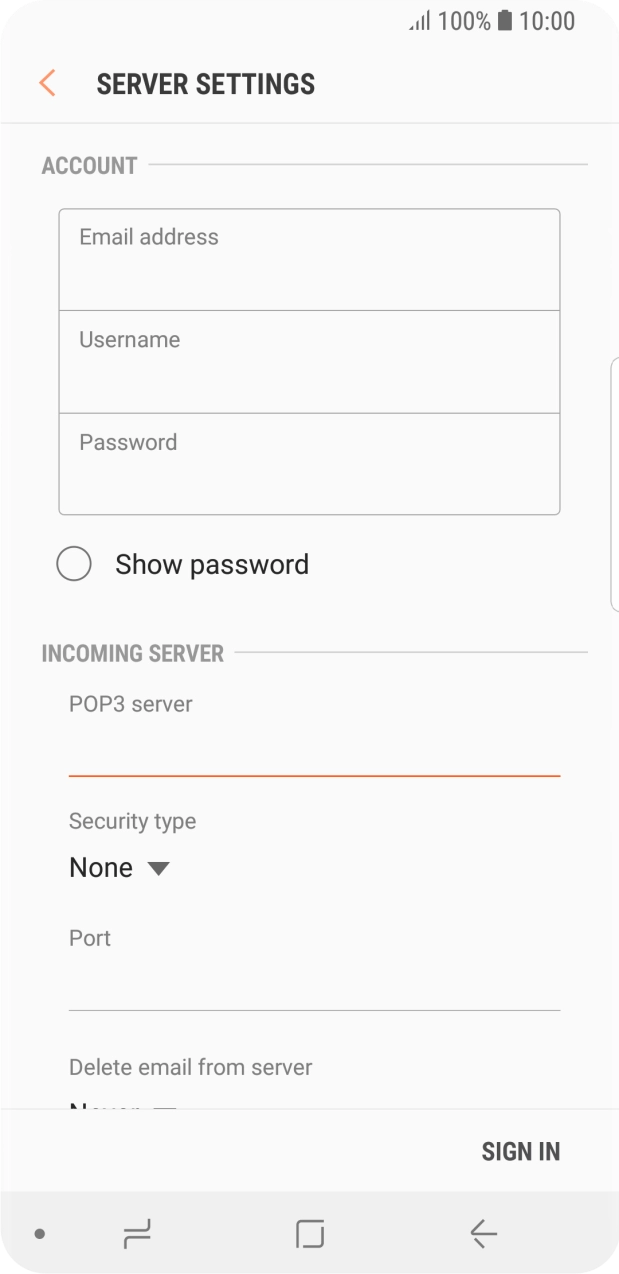Open the Security type dropdown set to None
The height and width of the screenshot is (1274, 619).
point(120,867)
